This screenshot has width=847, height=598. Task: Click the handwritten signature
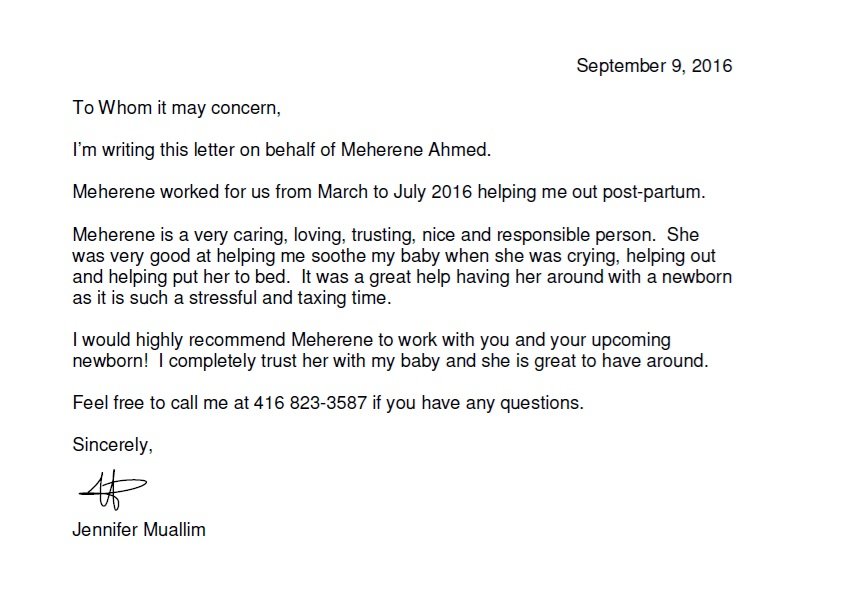click(x=110, y=489)
